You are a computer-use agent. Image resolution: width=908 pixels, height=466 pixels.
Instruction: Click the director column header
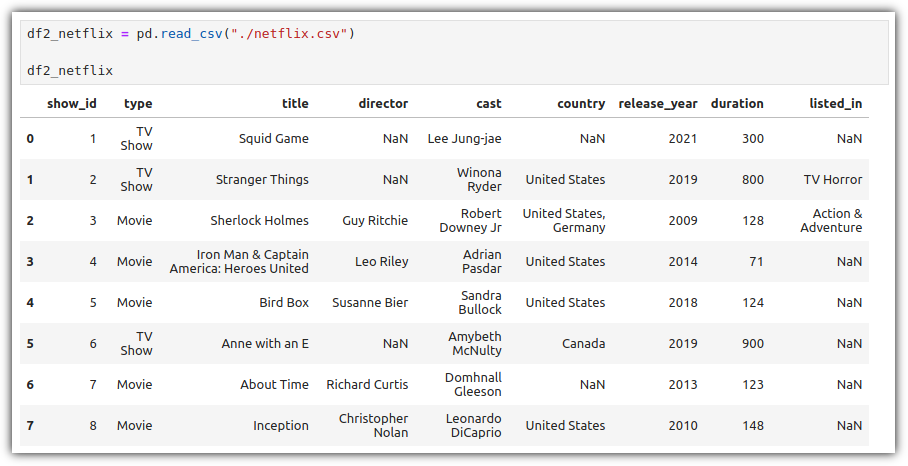[383, 104]
